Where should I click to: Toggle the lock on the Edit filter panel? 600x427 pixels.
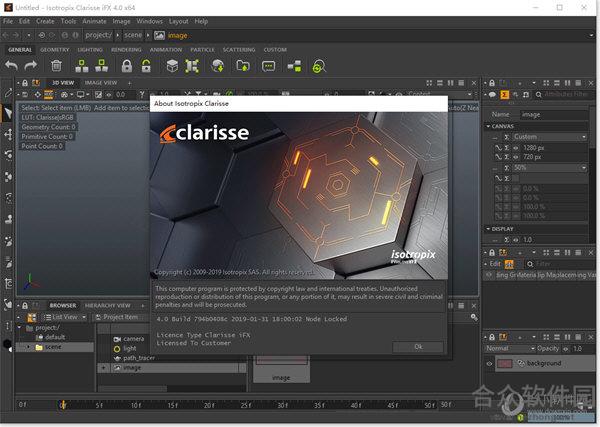(x=492, y=253)
